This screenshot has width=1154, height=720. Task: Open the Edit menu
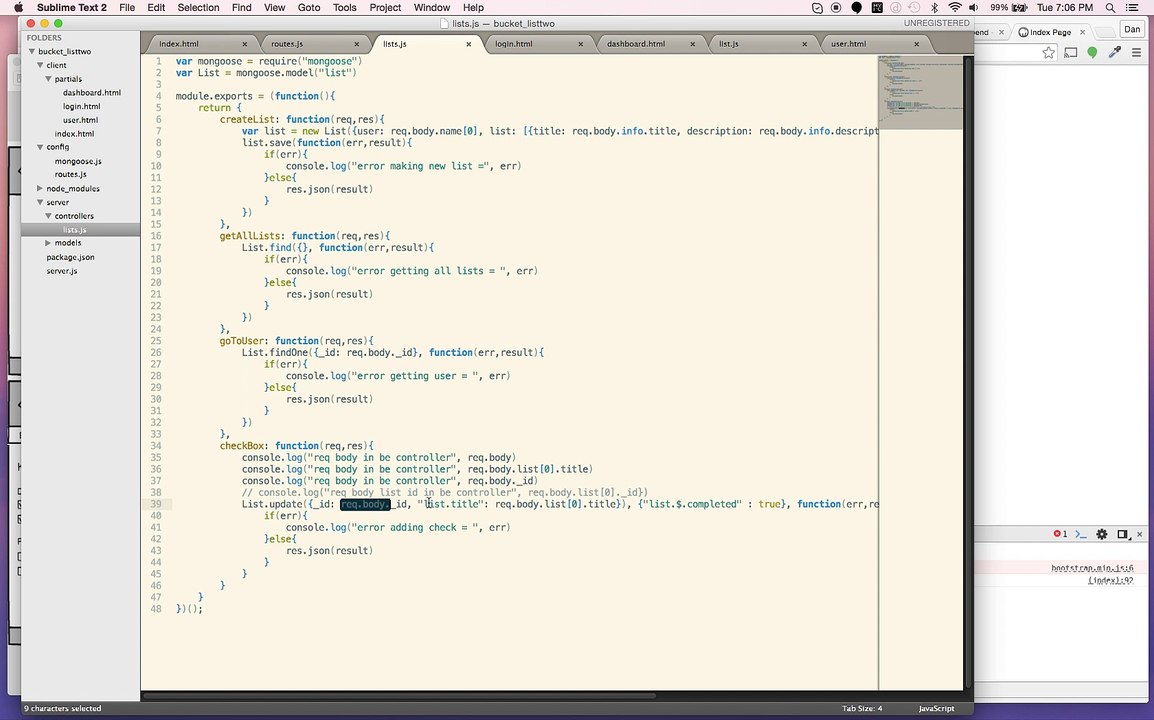156,7
